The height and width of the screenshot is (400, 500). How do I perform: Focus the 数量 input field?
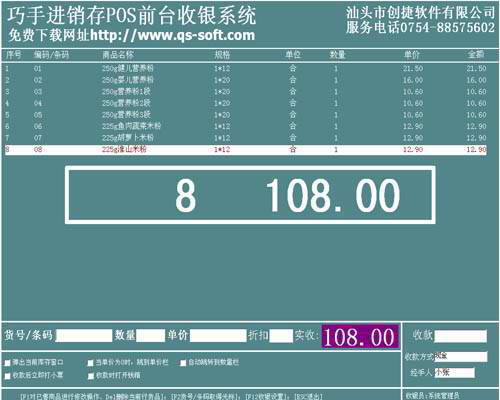150,336
